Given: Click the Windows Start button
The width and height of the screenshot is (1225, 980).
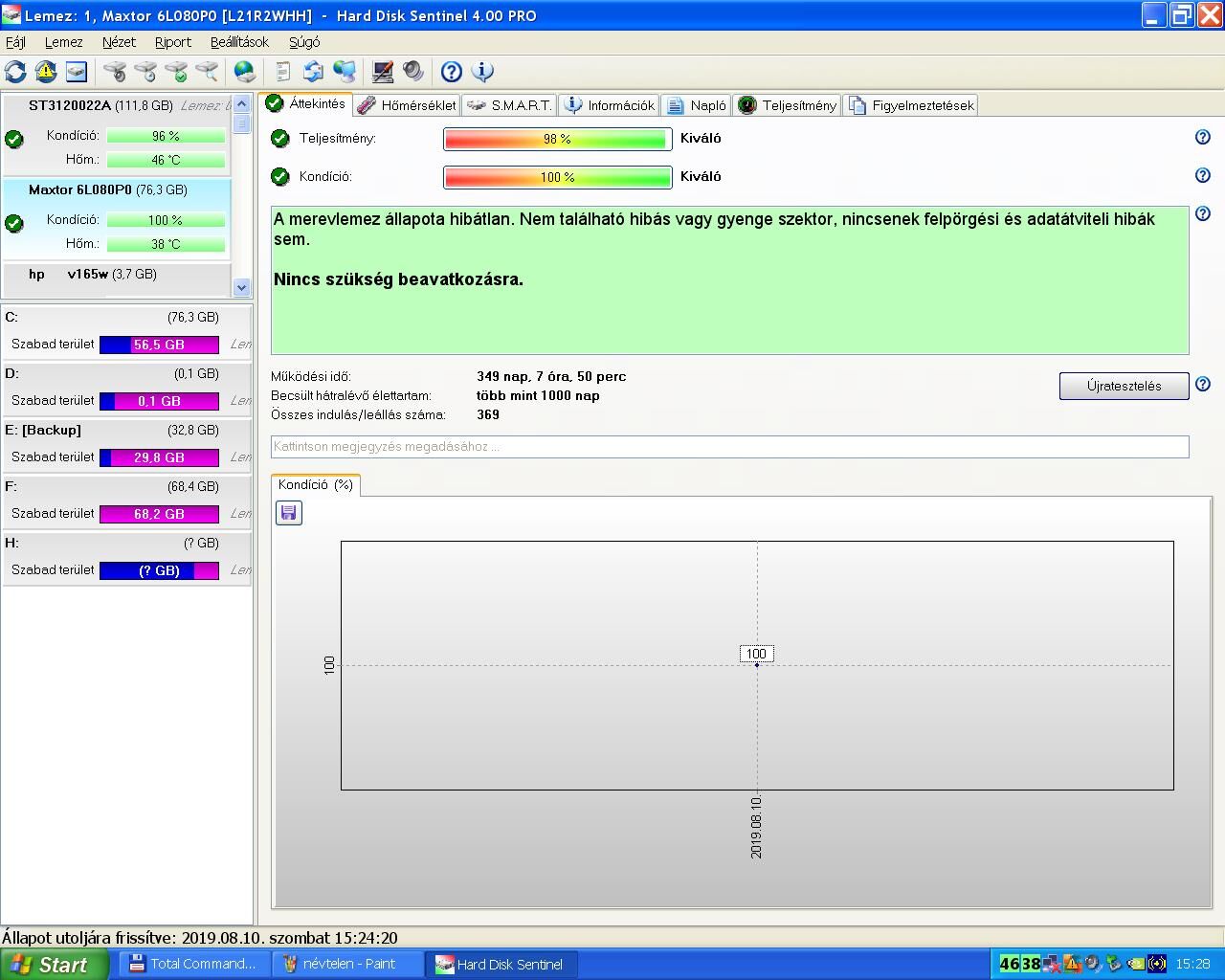Looking at the screenshot, I should (54, 965).
